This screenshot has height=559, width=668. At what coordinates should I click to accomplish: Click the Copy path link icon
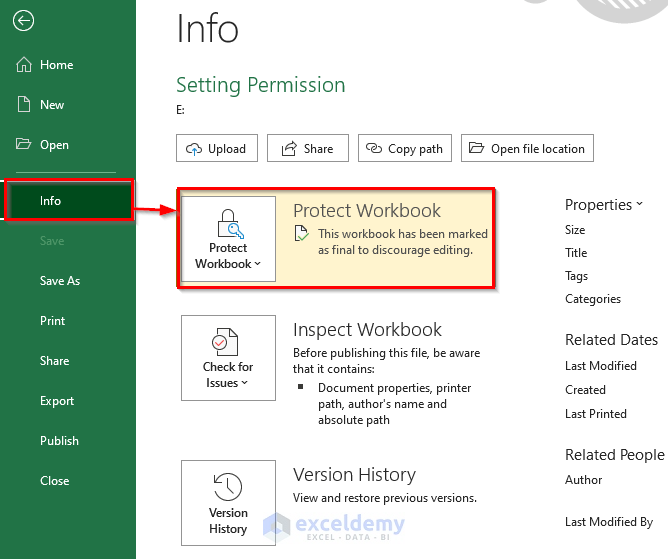coord(374,149)
